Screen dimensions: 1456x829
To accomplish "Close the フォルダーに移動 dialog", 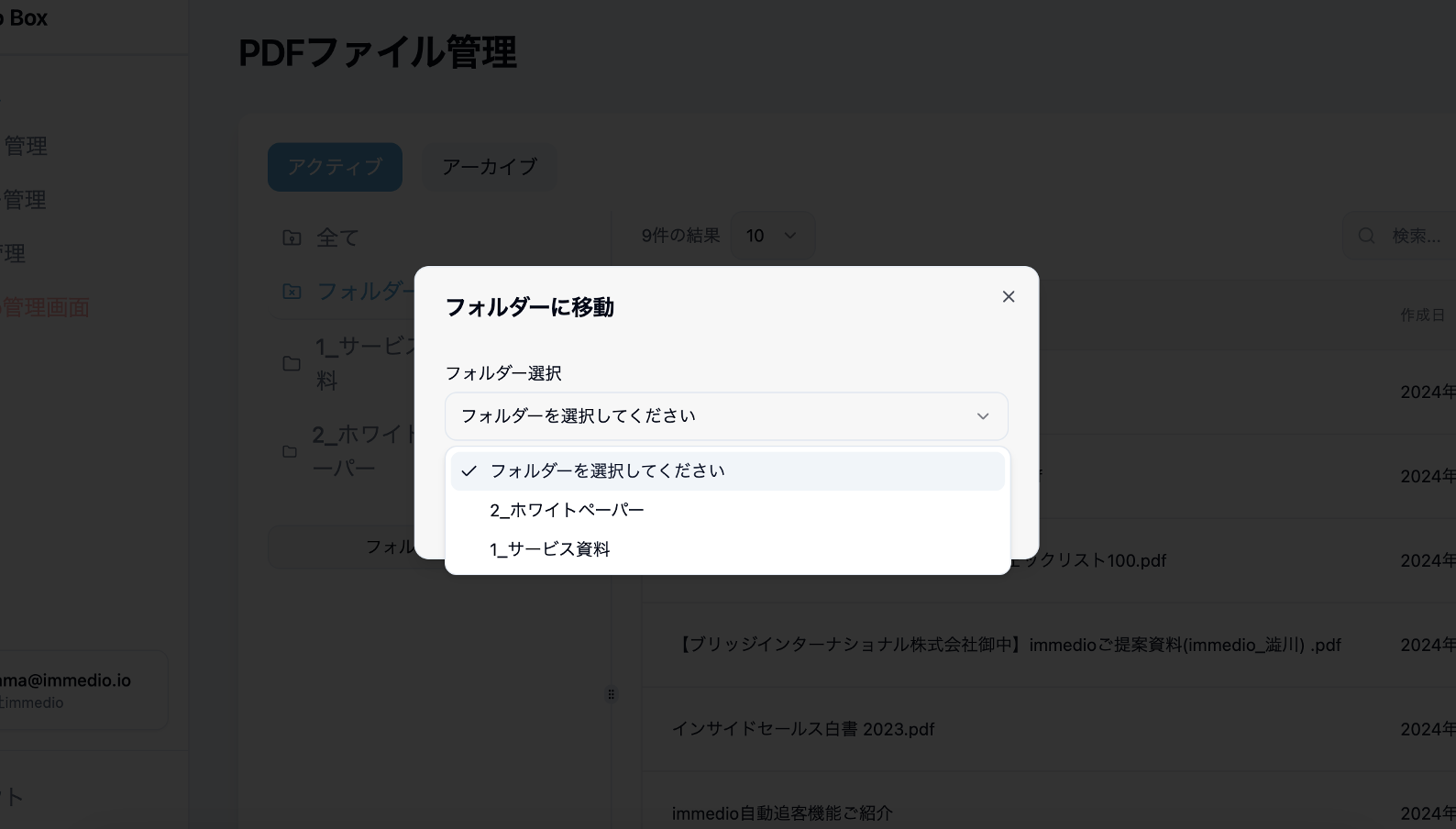I will (x=1008, y=296).
